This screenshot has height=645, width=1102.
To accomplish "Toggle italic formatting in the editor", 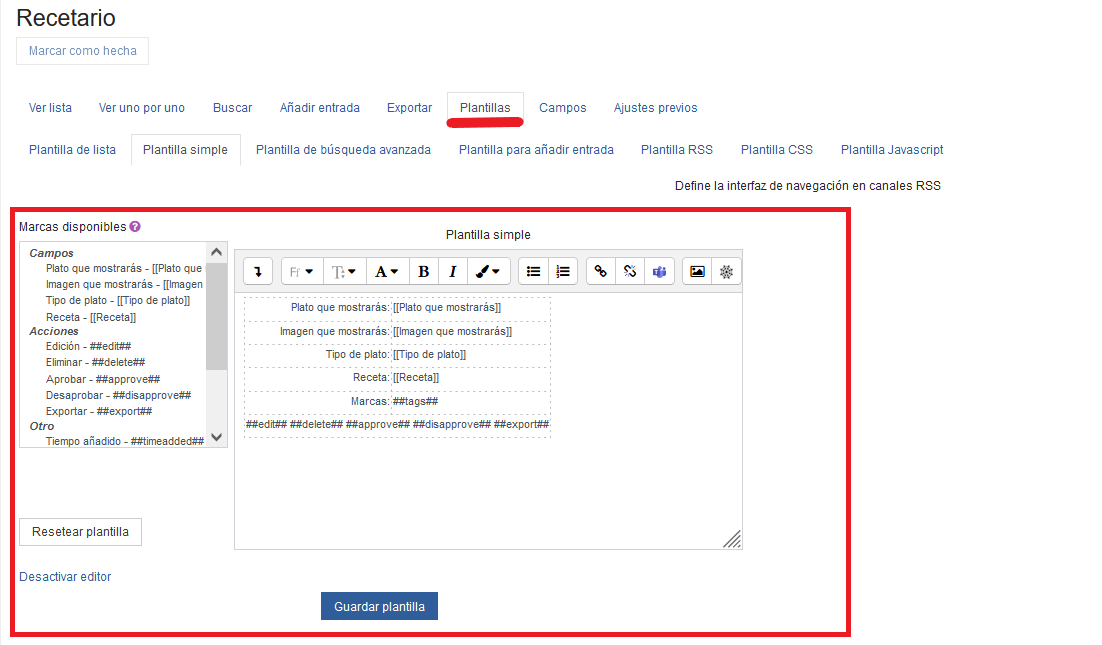I will [453, 271].
